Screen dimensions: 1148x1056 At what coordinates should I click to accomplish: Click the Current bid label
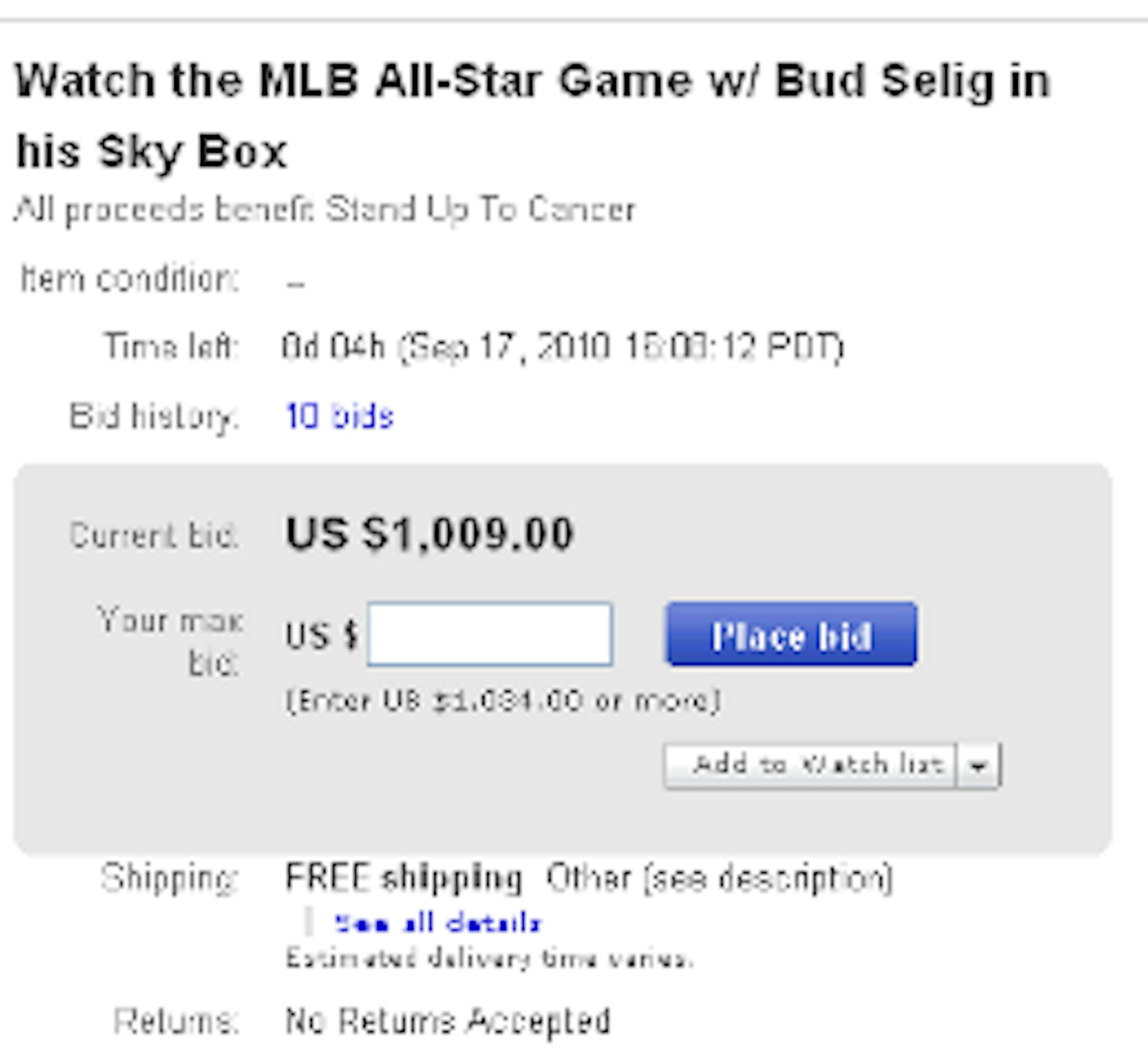(x=153, y=536)
